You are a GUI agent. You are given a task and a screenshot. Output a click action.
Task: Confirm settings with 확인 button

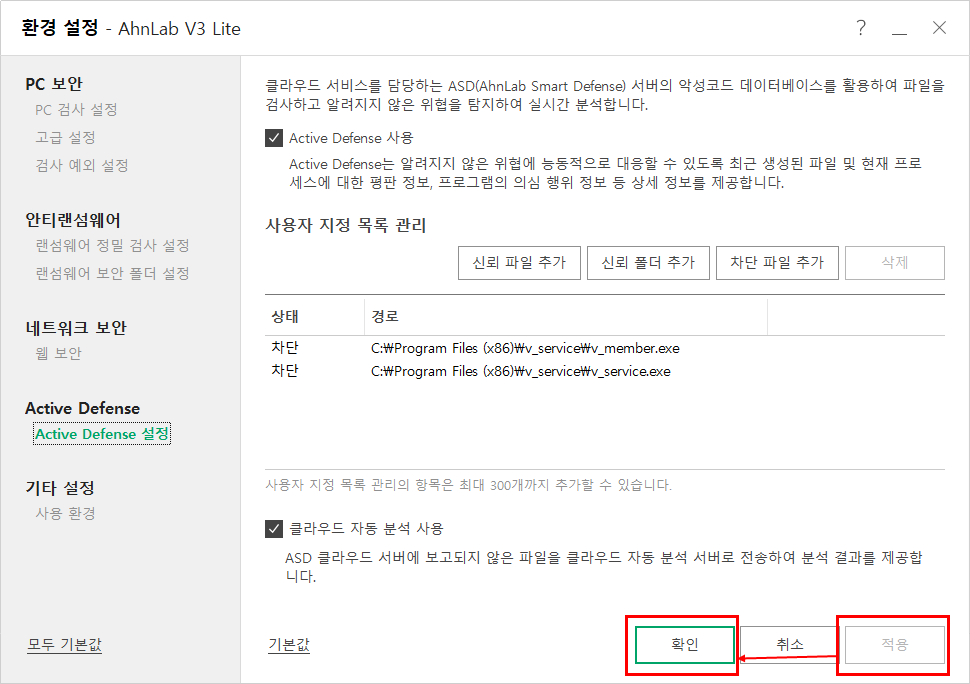pos(685,645)
